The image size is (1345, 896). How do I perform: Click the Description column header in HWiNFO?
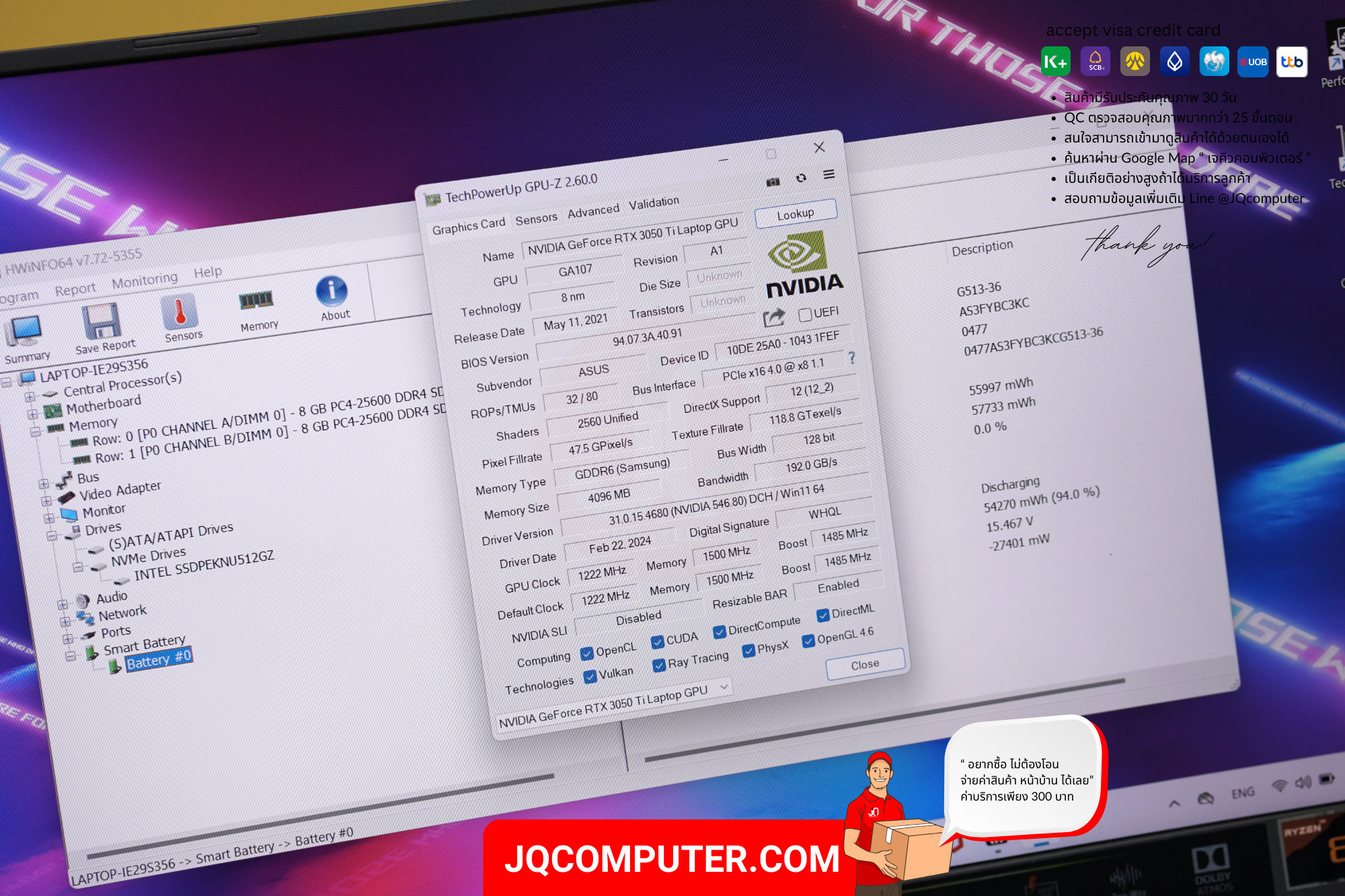pyautogui.click(x=982, y=247)
